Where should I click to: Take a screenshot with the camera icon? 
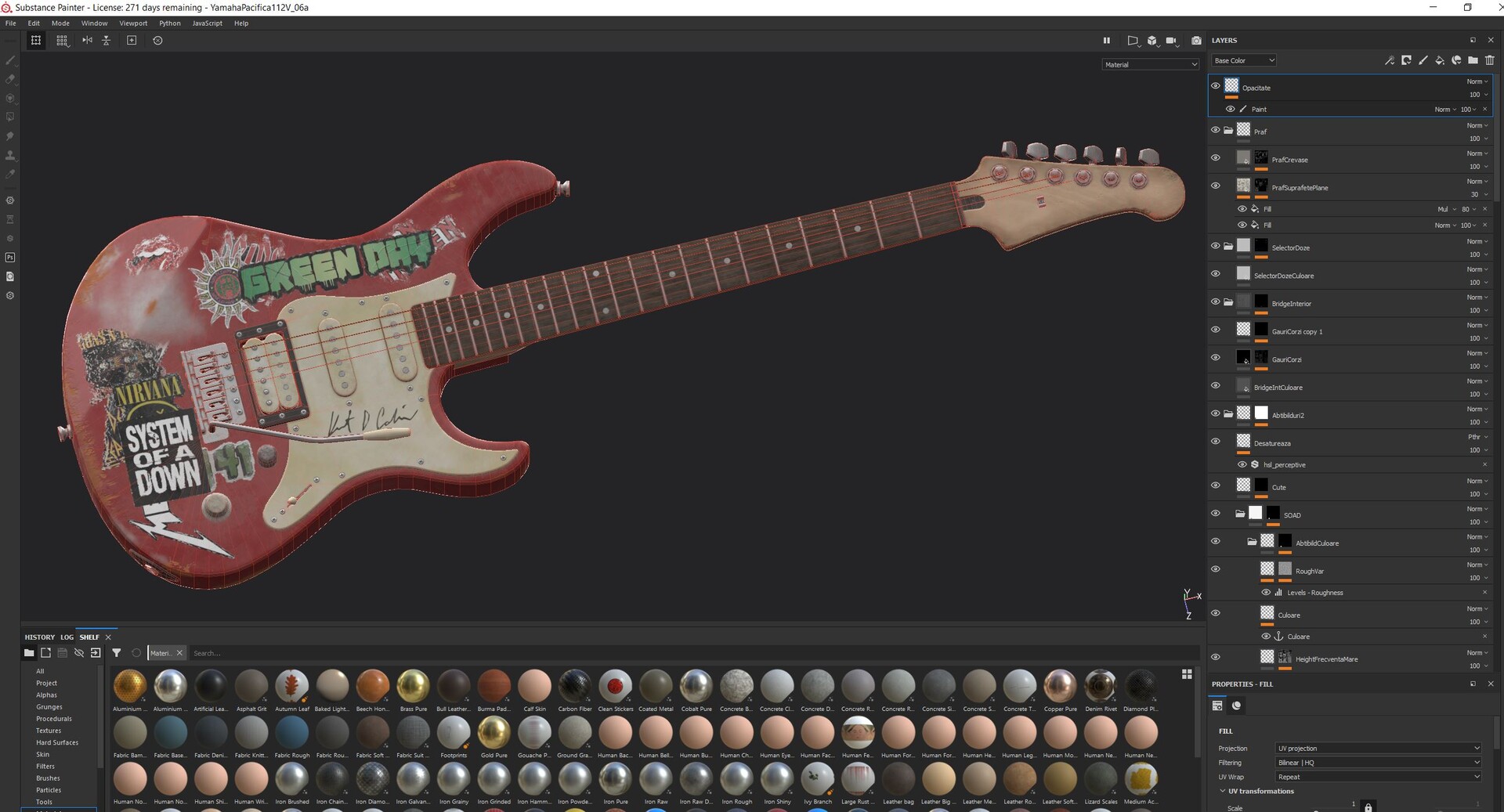click(1196, 40)
